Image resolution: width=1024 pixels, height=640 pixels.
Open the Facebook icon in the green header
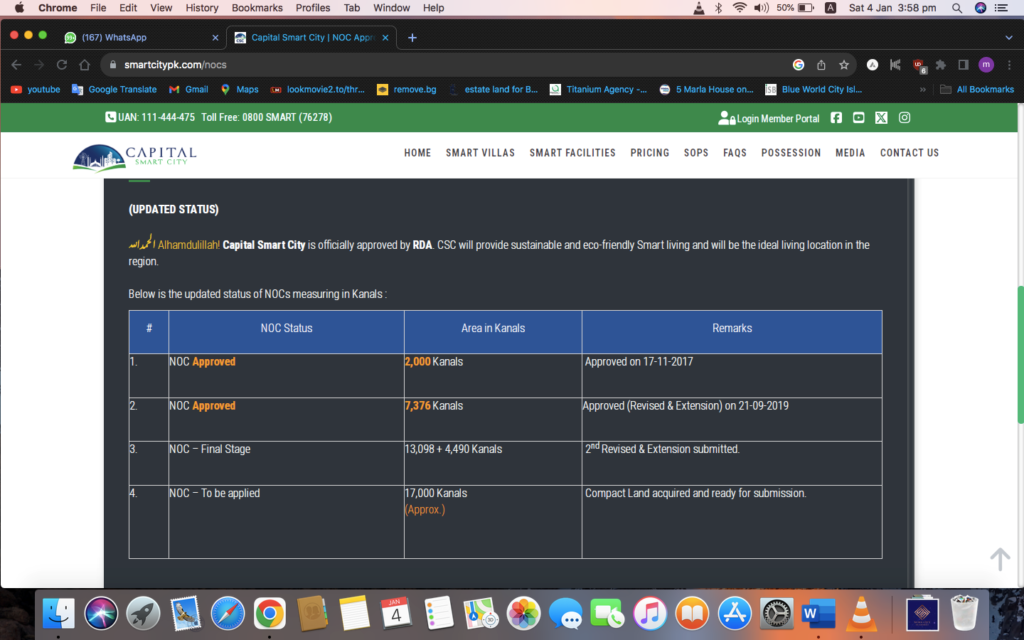pyautogui.click(x=836, y=118)
